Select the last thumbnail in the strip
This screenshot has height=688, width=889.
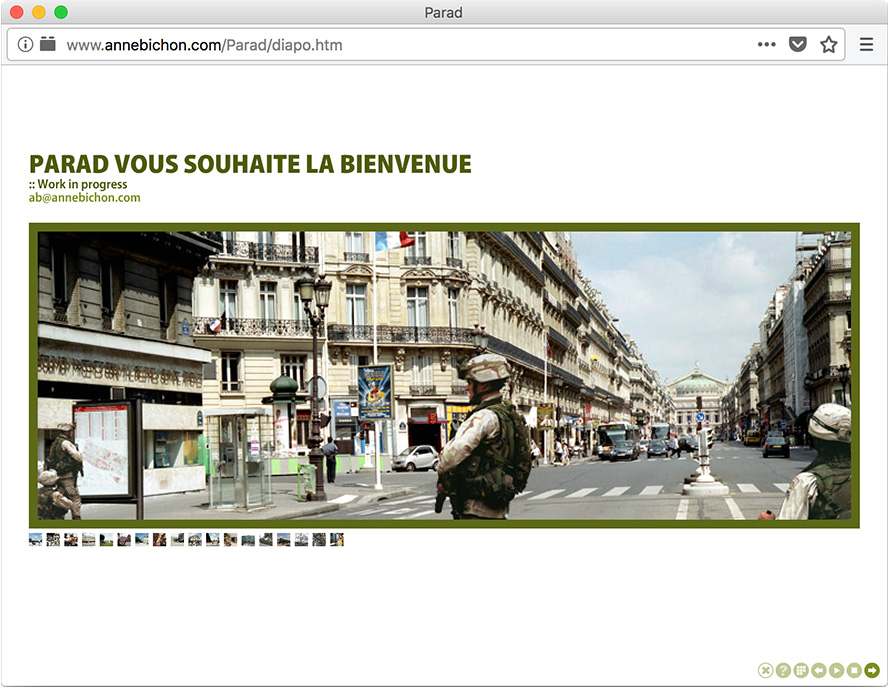[337, 540]
